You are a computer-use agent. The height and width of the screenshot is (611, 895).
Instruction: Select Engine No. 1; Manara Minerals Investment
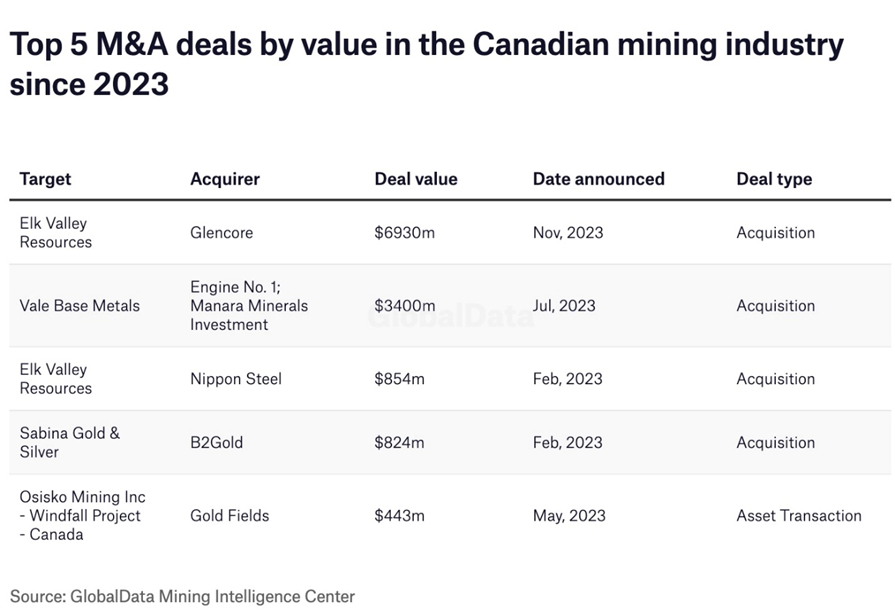tap(249, 306)
